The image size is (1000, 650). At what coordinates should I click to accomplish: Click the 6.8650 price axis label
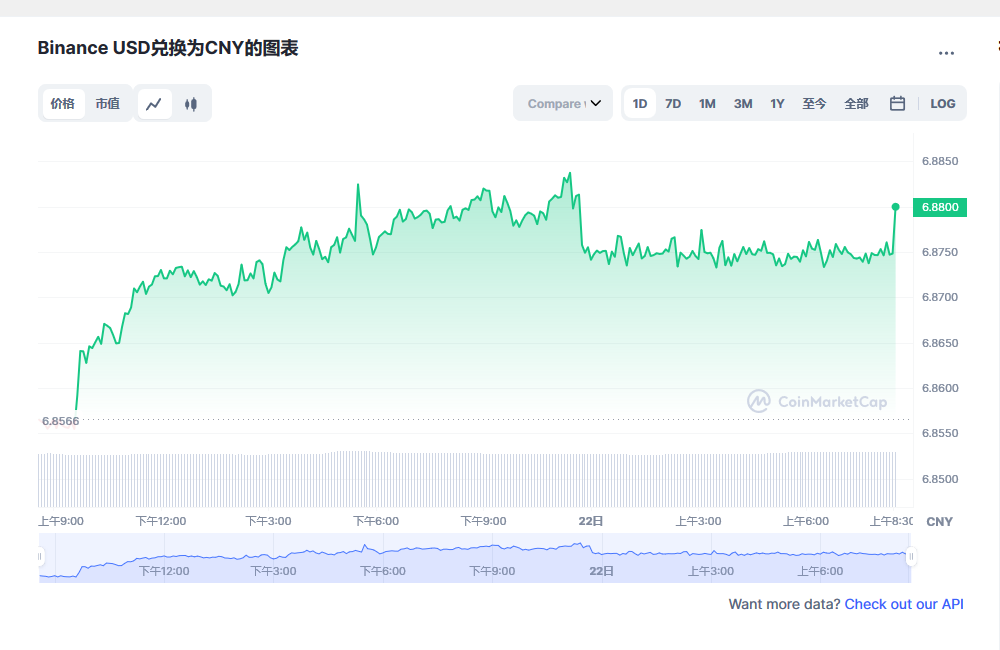pyautogui.click(x=940, y=343)
